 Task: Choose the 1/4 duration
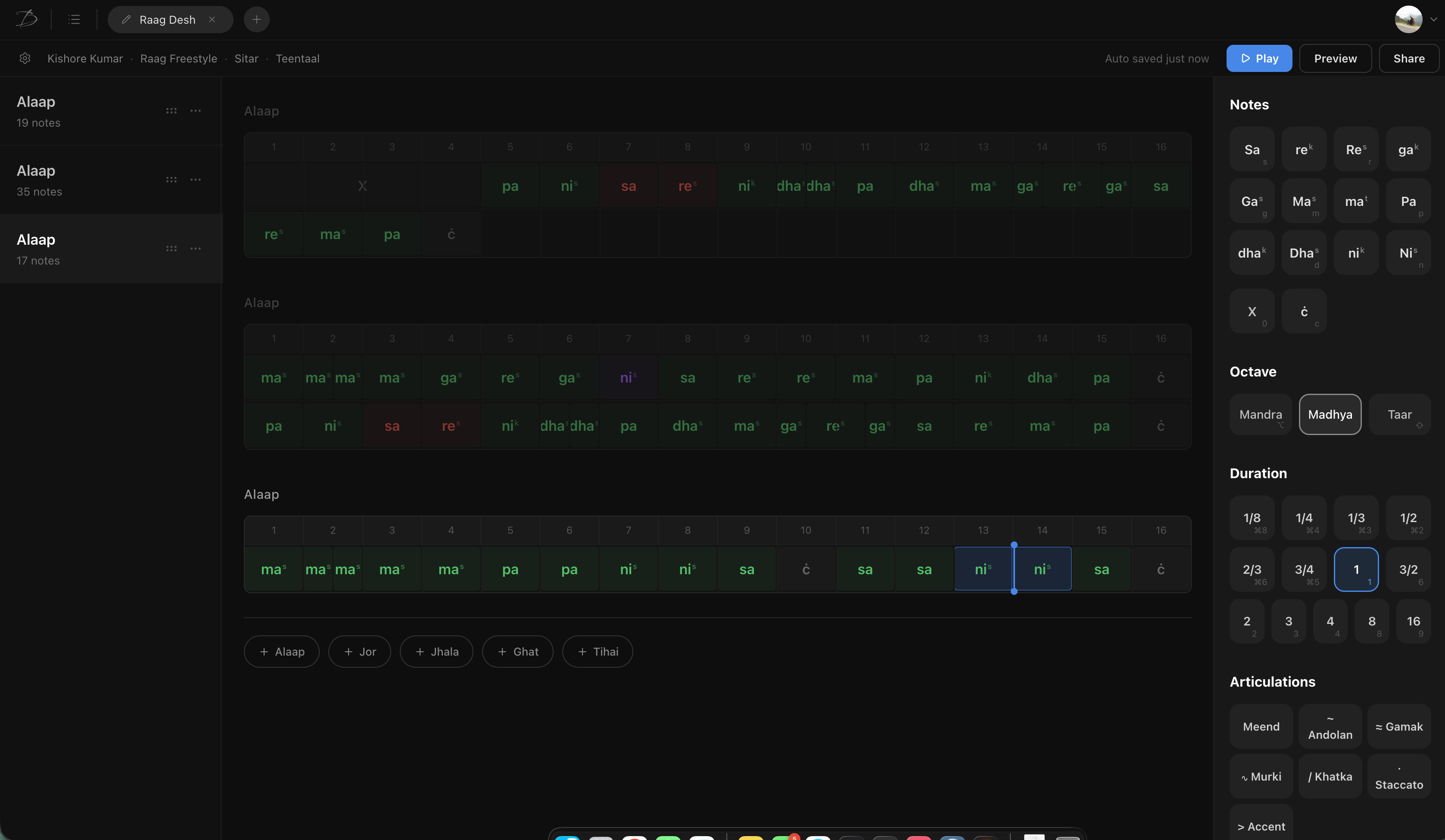pos(1304,518)
